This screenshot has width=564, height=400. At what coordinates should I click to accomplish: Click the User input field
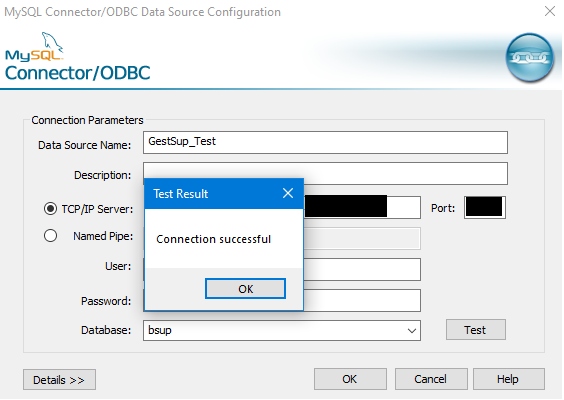362,269
